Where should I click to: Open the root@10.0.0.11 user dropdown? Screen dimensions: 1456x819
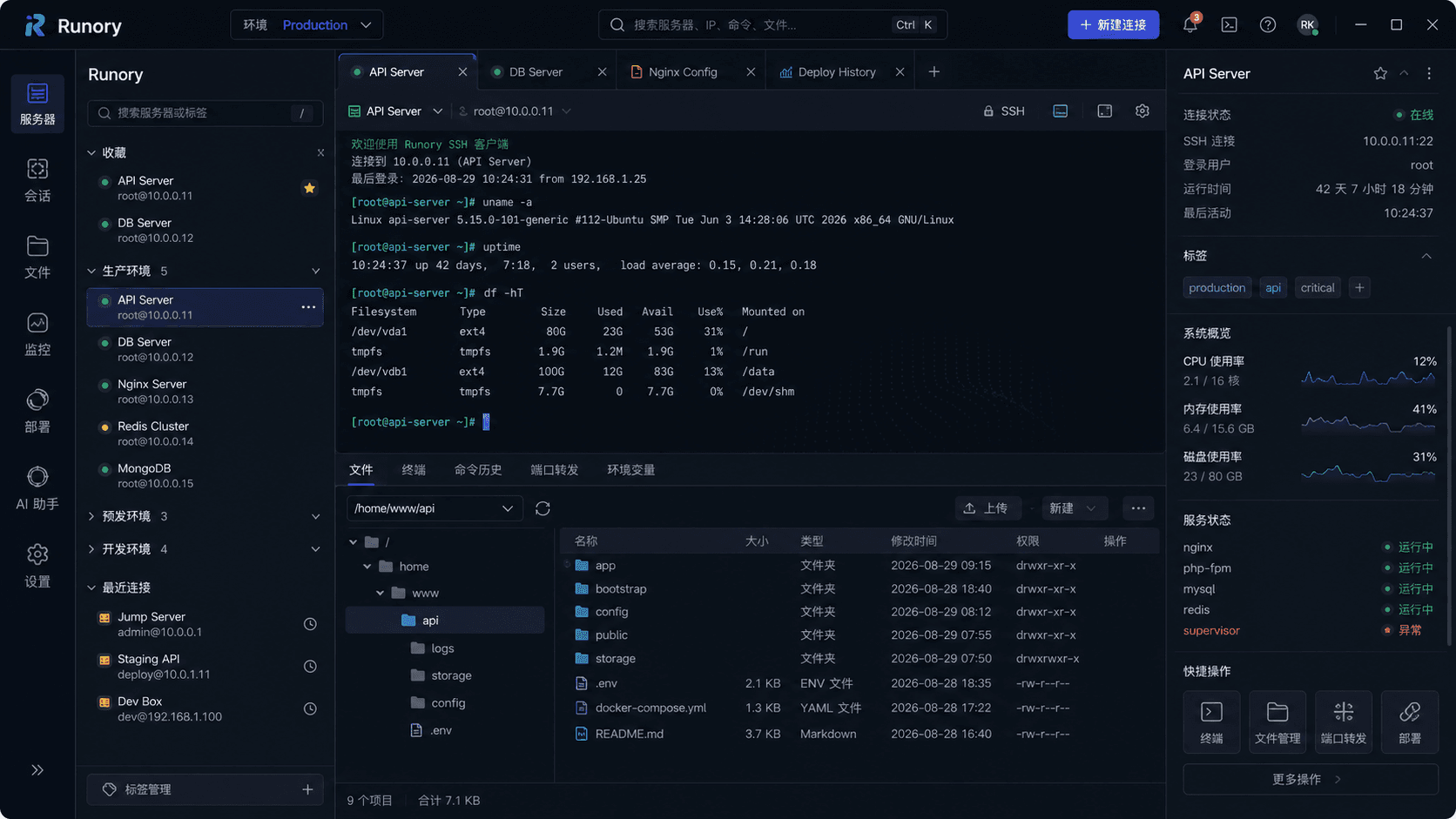[515, 111]
